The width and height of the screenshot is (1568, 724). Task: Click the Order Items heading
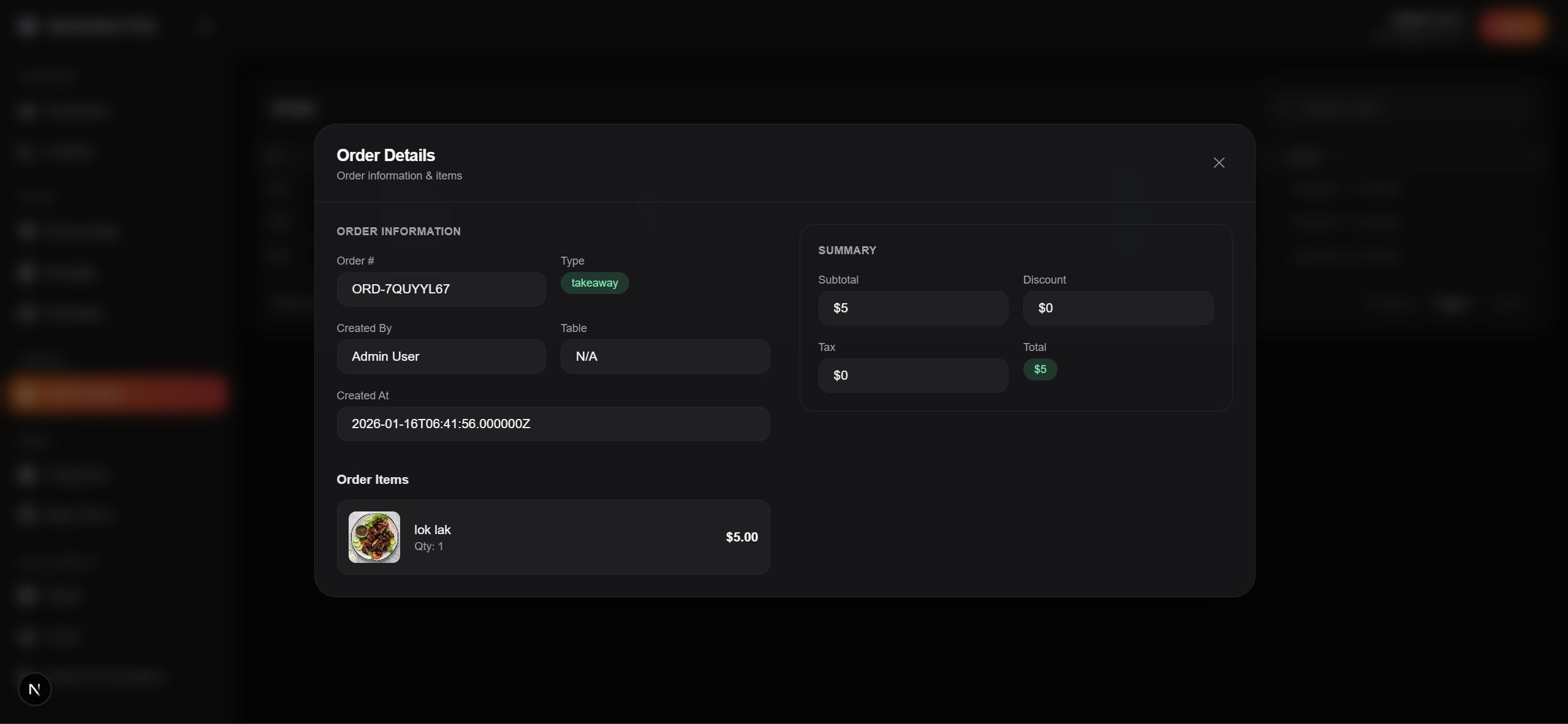372,480
